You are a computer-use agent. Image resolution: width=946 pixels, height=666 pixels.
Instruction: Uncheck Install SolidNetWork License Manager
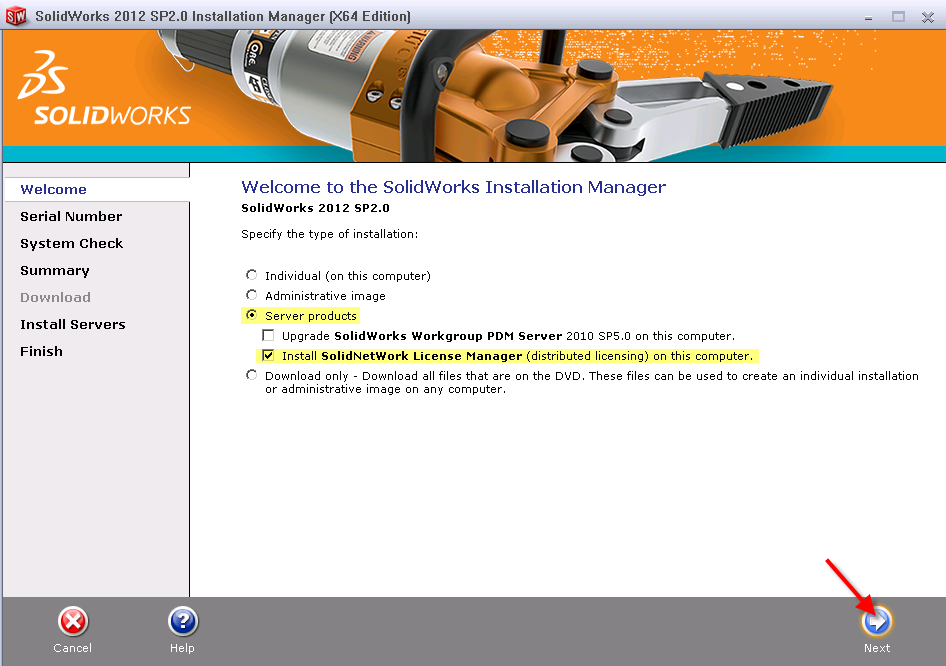point(268,356)
